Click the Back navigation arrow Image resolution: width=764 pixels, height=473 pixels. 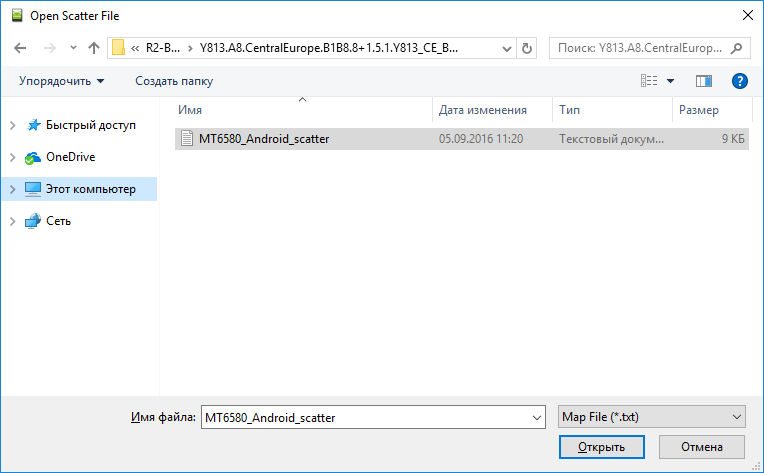pos(22,47)
